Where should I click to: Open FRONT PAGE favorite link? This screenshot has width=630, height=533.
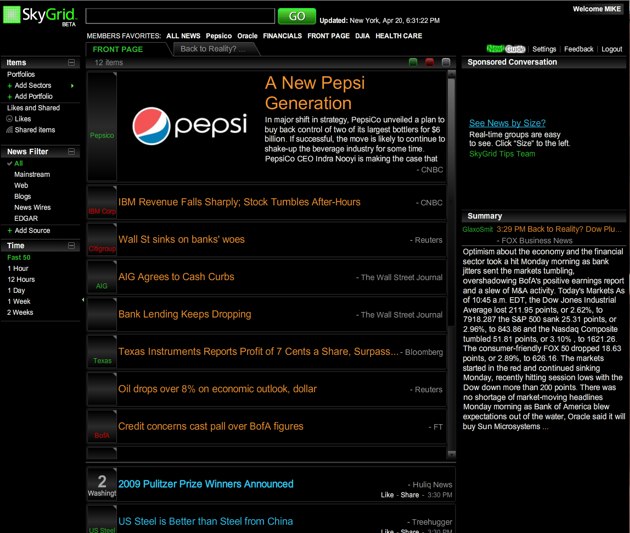click(329, 36)
